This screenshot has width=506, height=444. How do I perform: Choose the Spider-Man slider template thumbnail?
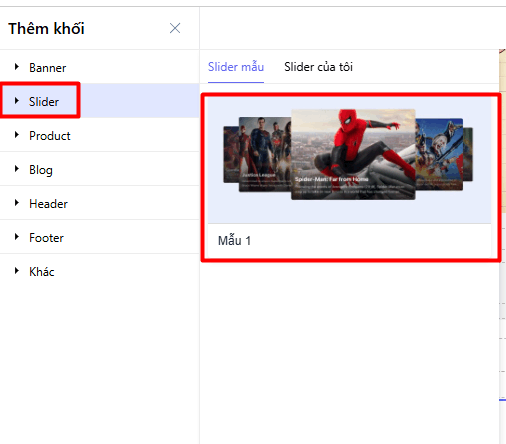click(x=349, y=160)
